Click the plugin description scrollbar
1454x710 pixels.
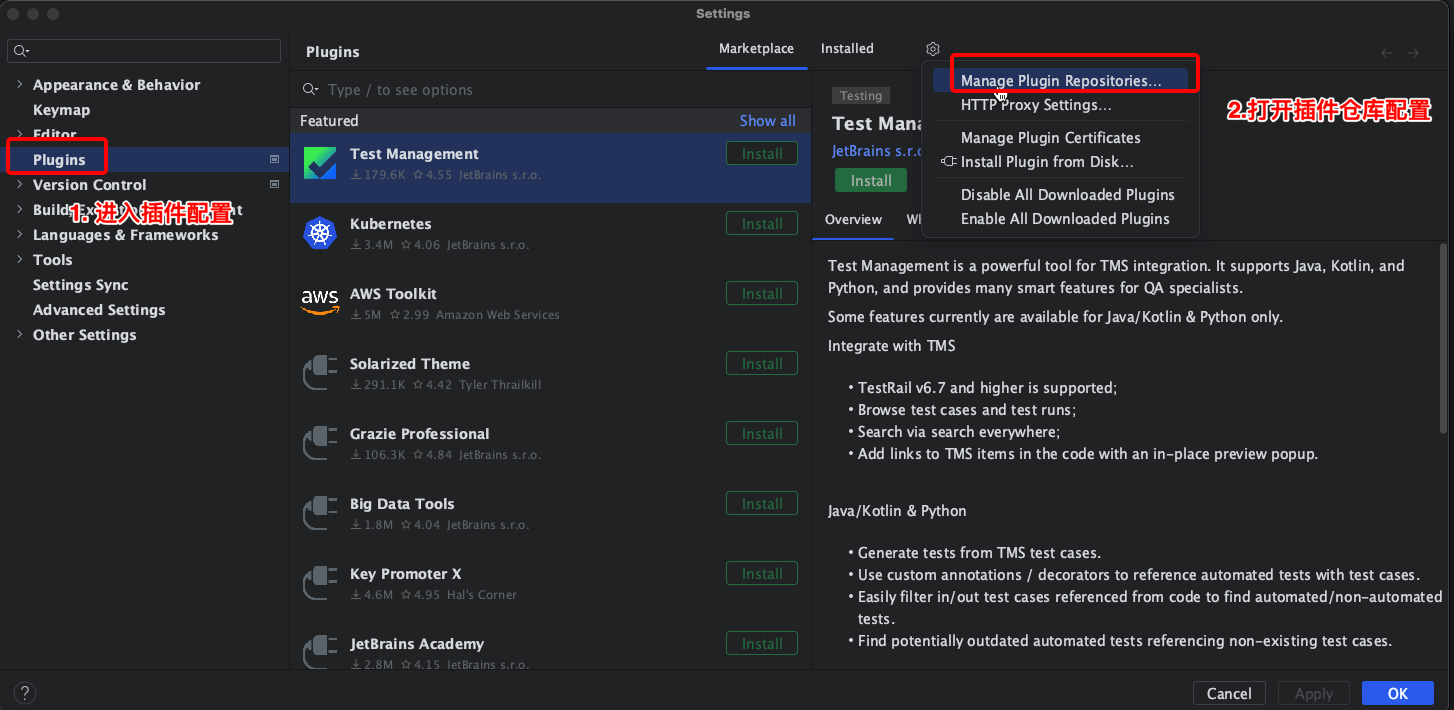tap(1443, 340)
